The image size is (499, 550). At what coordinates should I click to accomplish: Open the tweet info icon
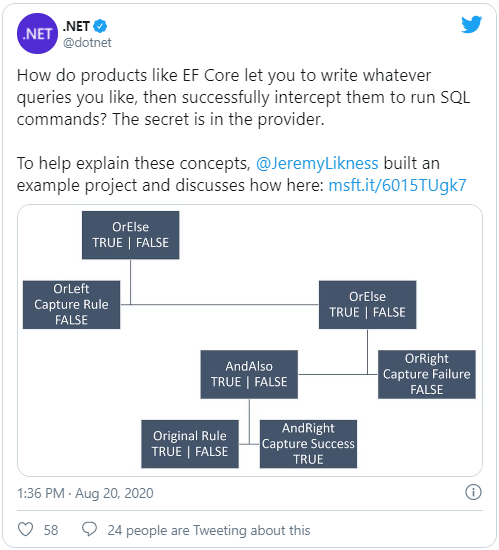click(x=473, y=492)
